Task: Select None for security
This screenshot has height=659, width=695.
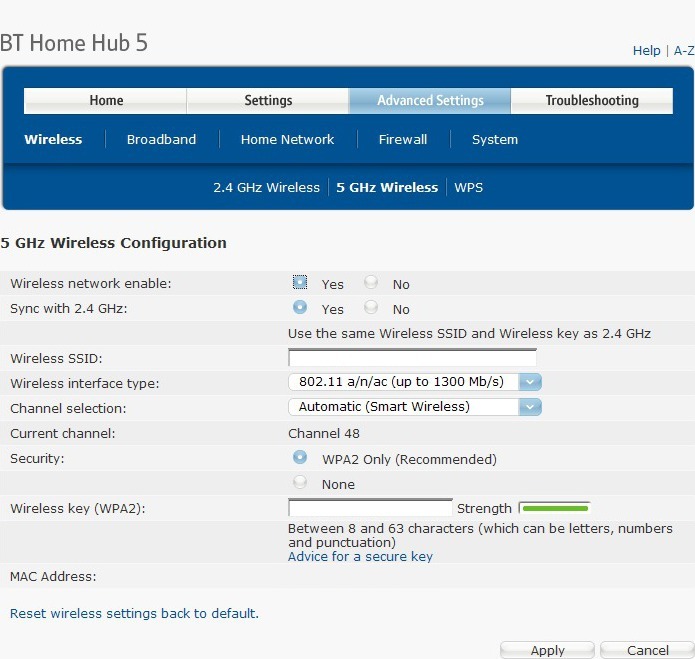Action: pyautogui.click(x=300, y=482)
